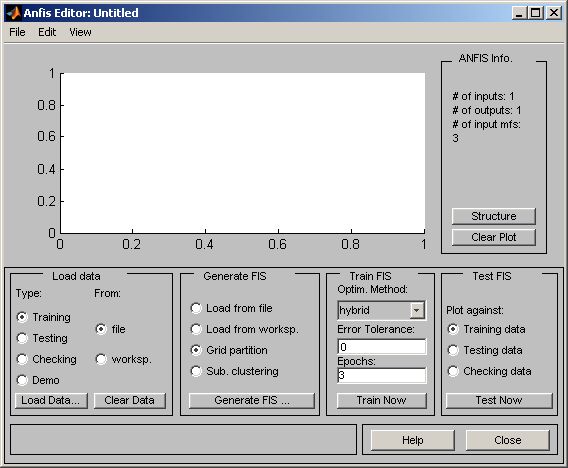Screen dimensions: 568x468
Task: Start training with Train Now button
Action: coord(381,400)
